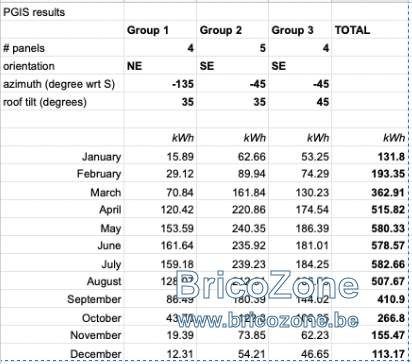Screen dimensions: 412x364
Task: Select April Group 1 value 120.42
Action: point(160,210)
